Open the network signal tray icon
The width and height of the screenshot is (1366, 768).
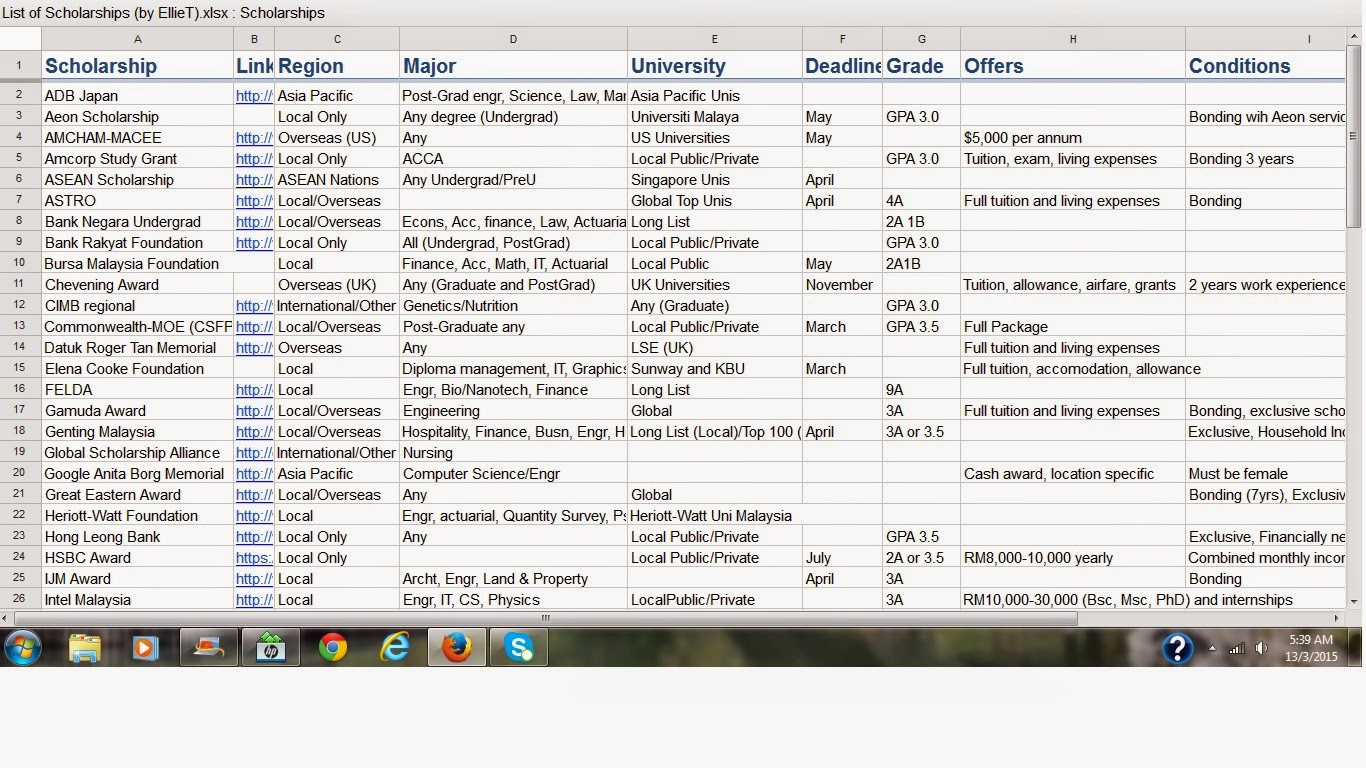(x=1237, y=648)
